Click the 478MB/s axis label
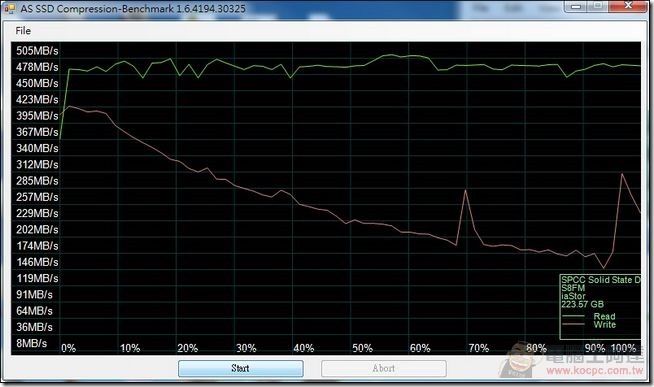The image size is (654, 387). point(37,67)
